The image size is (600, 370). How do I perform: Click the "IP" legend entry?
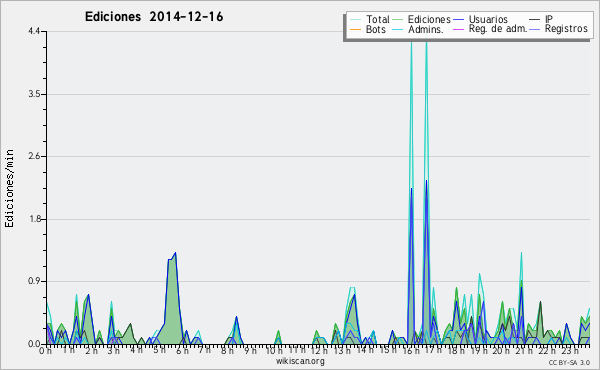click(549, 20)
